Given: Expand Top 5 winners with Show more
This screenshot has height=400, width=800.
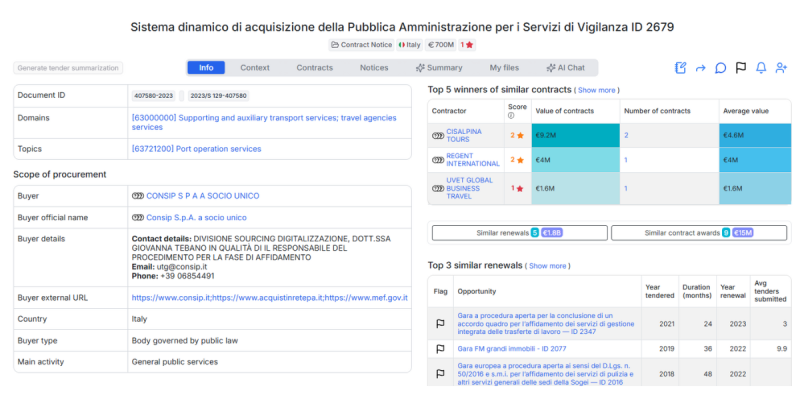Looking at the screenshot, I should (596, 90).
